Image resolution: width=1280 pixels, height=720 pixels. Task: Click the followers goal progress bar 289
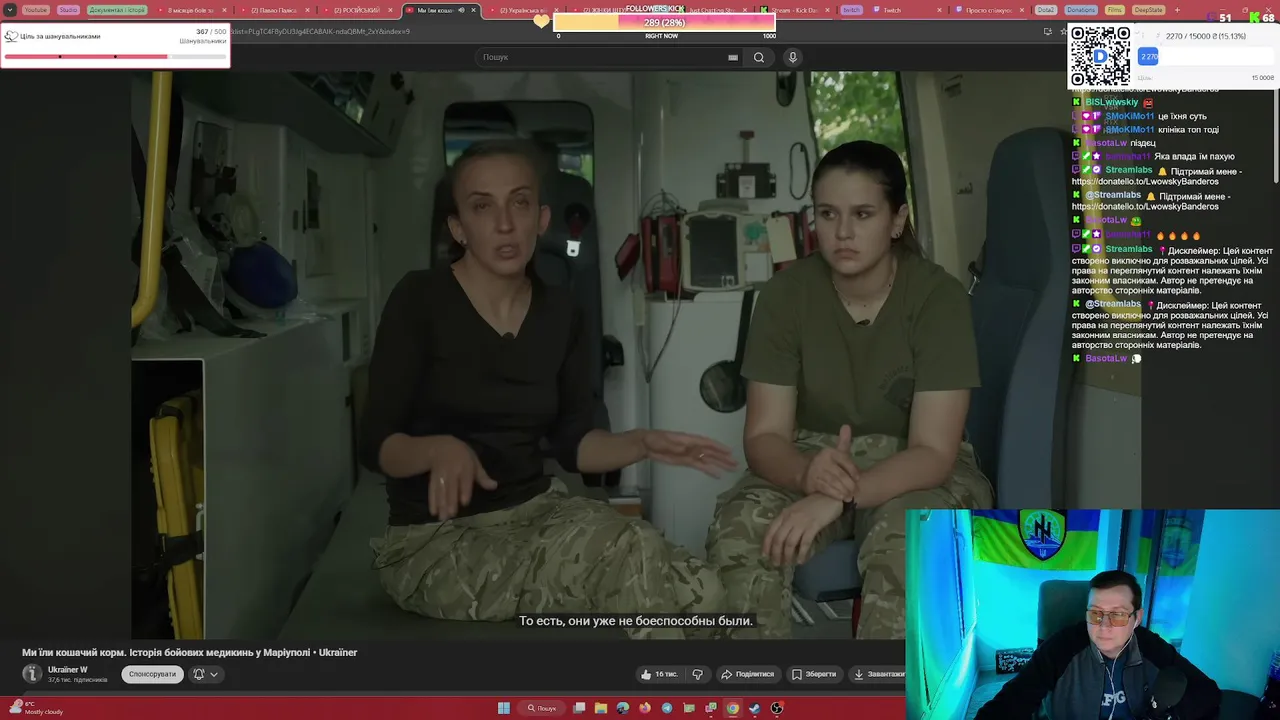point(664,22)
